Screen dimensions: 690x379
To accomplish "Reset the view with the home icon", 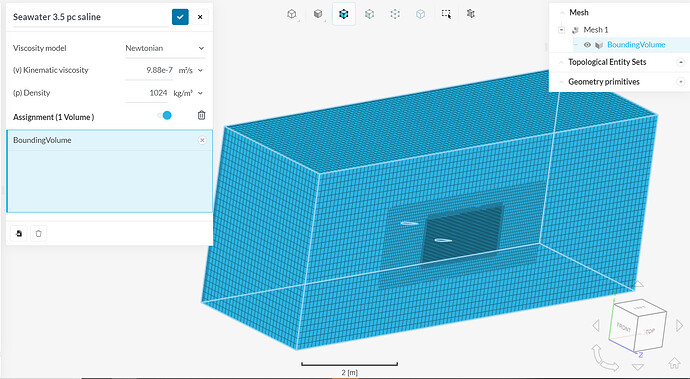I will (x=674, y=363).
